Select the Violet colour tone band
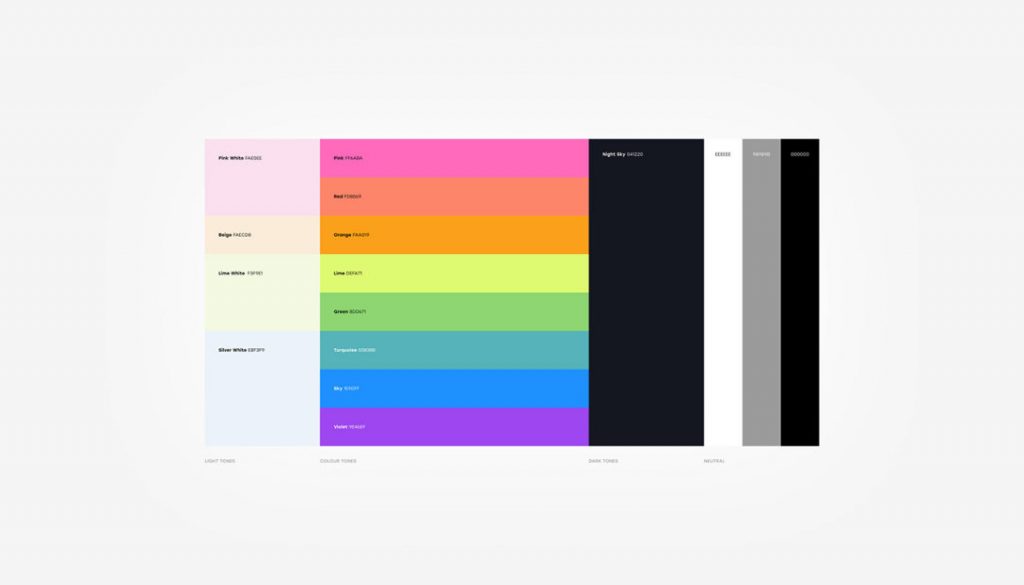The width and height of the screenshot is (1024, 585). (x=454, y=427)
